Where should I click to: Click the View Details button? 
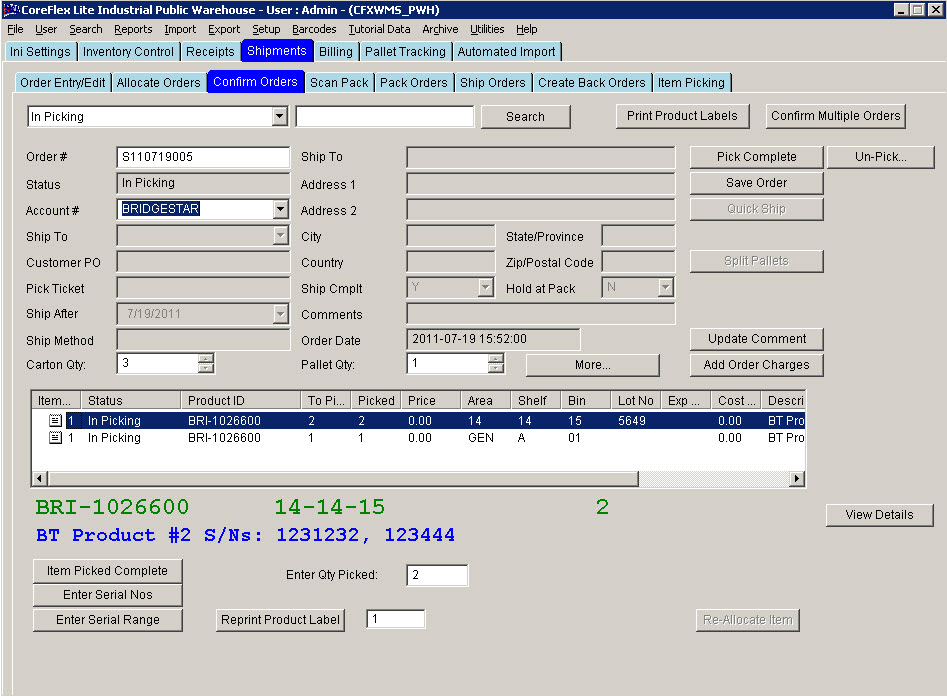click(x=879, y=515)
